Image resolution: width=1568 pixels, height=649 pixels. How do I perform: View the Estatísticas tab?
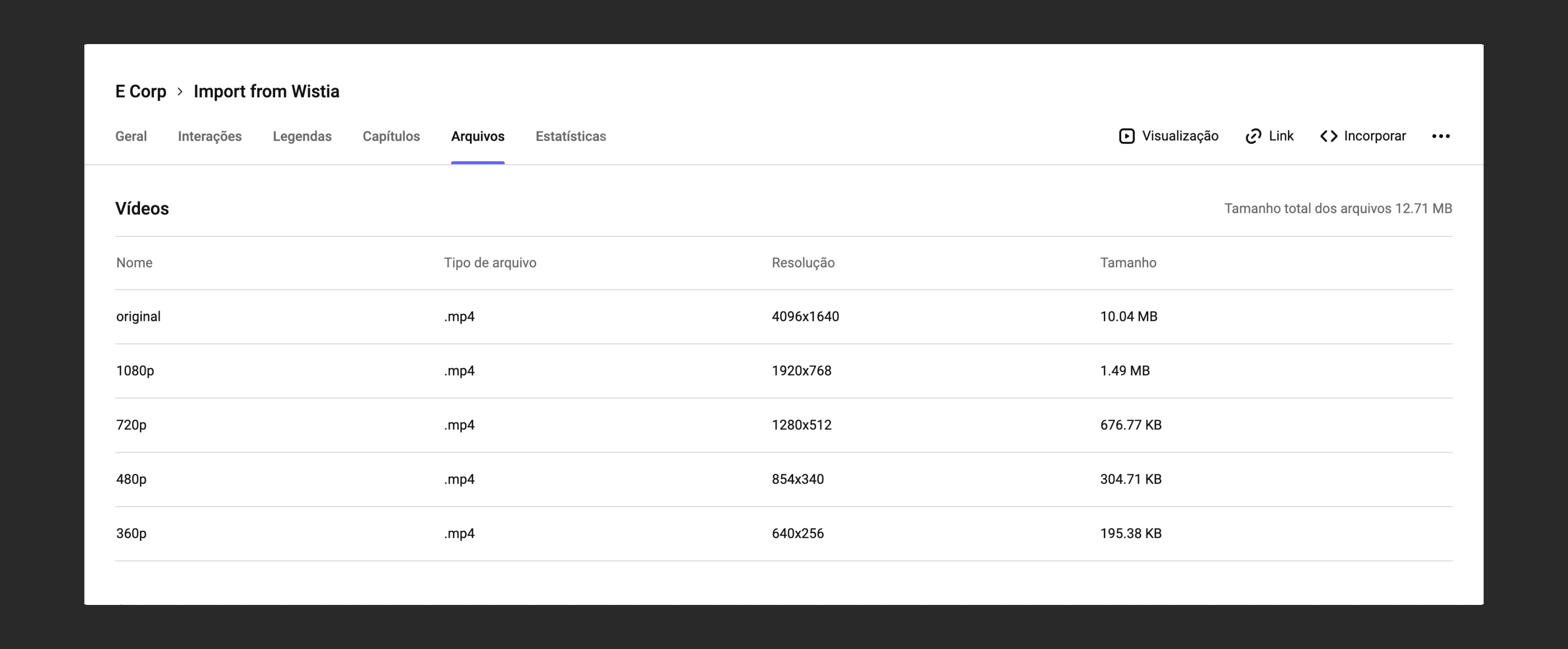[571, 136]
